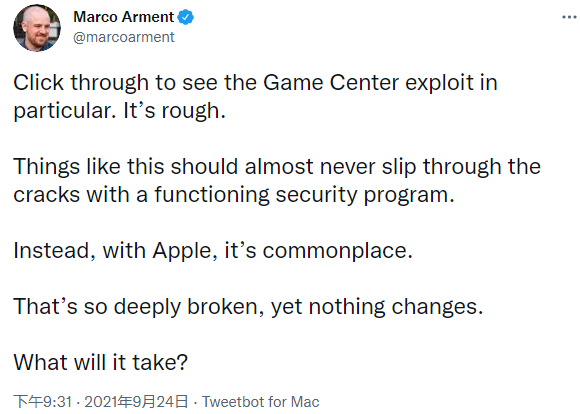Open Marco Arment's profile avatar photo
Screen dimensions: 580x414
(37, 28)
